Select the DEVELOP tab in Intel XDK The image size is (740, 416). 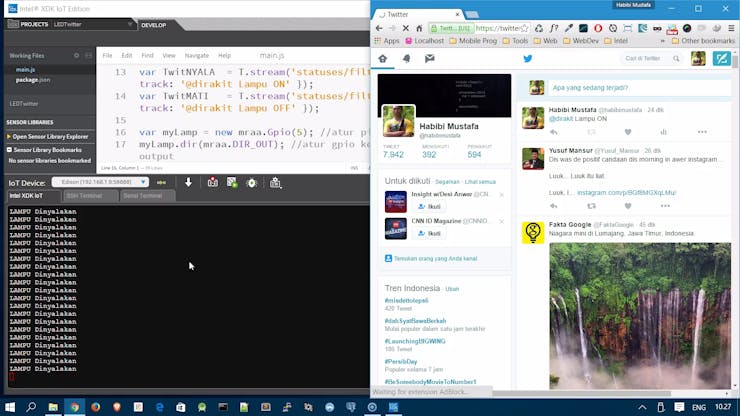coord(153,25)
